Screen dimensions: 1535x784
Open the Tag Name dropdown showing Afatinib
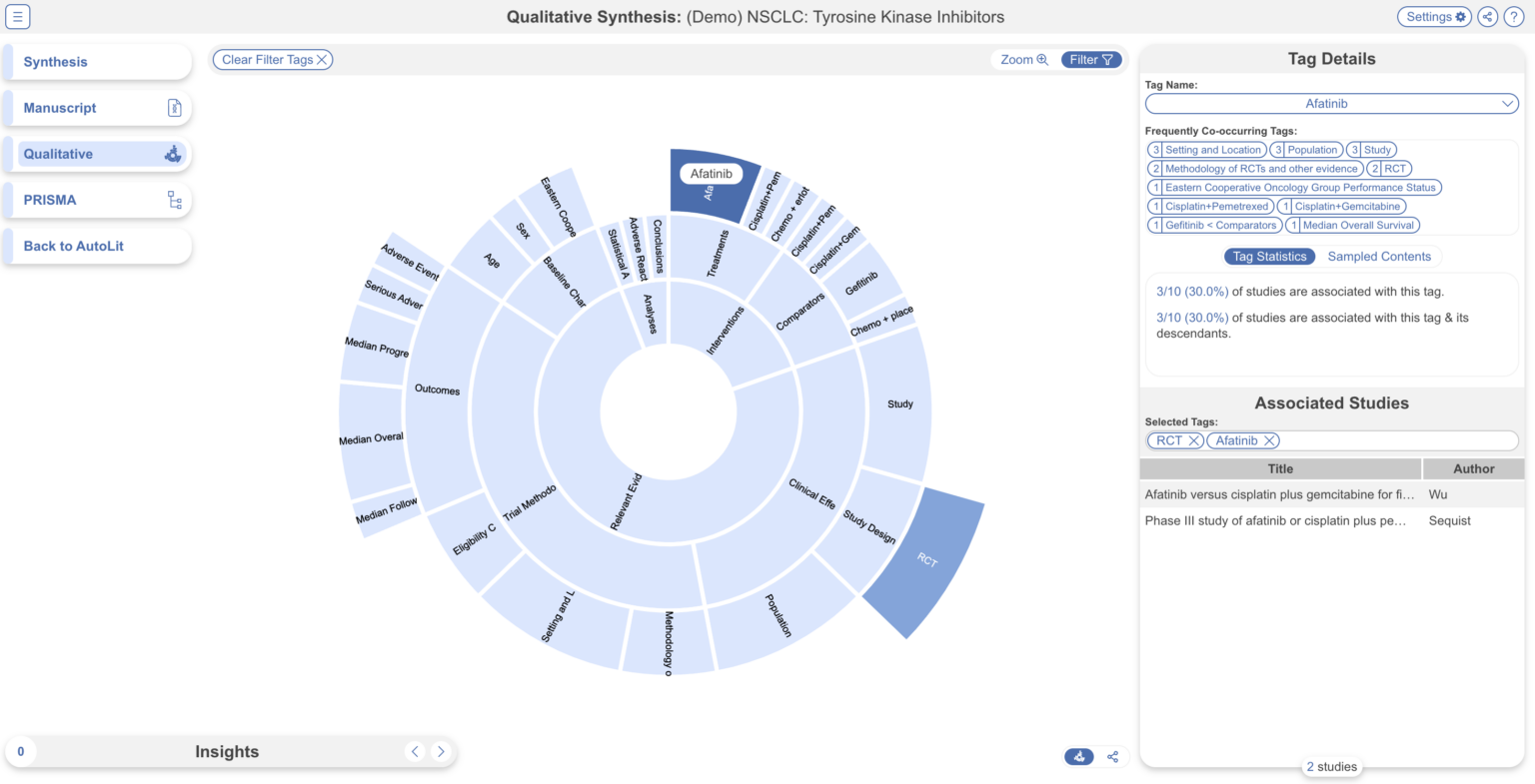tap(1331, 103)
